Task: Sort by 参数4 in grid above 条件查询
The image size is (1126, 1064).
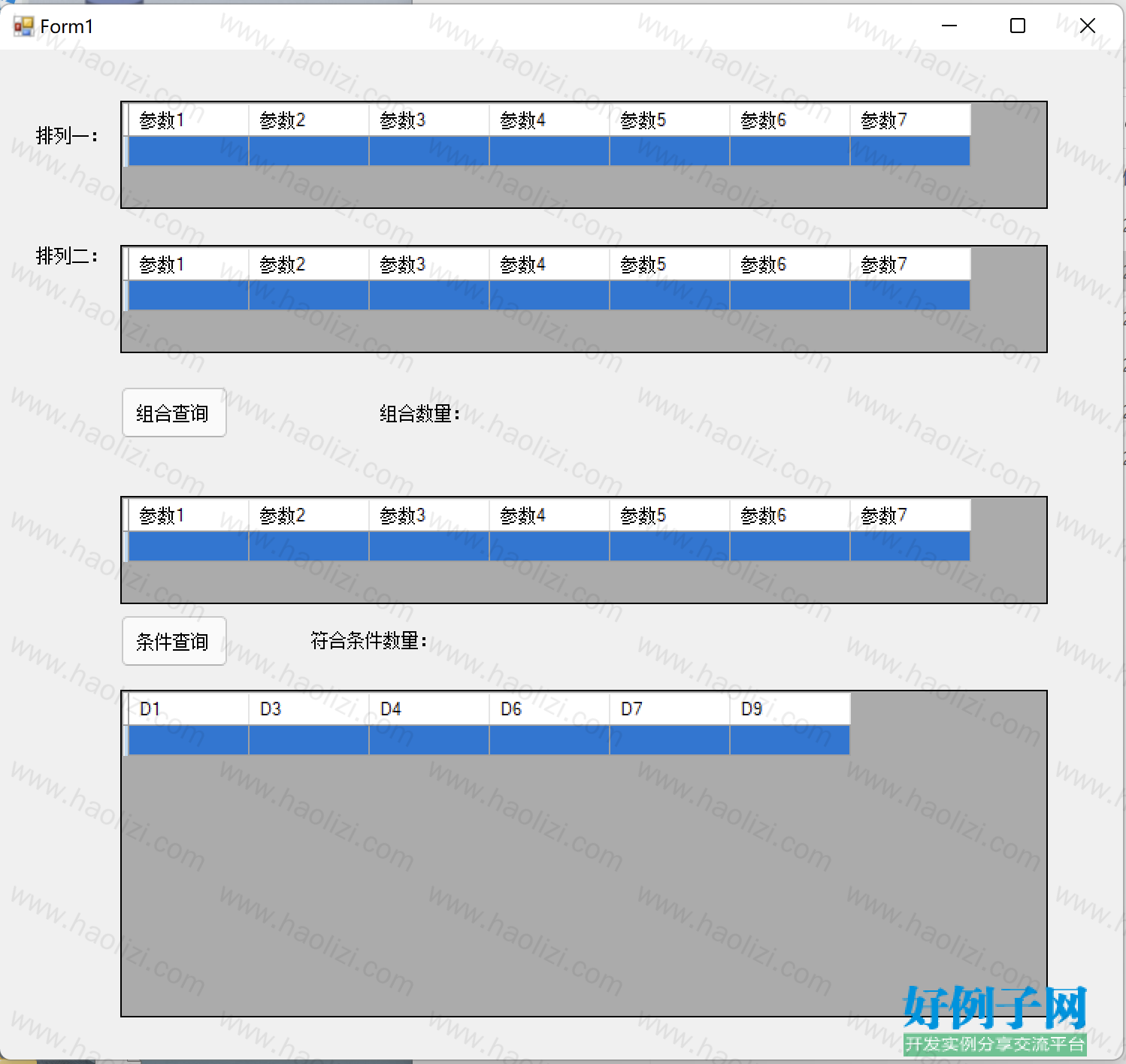Action: 549,515
